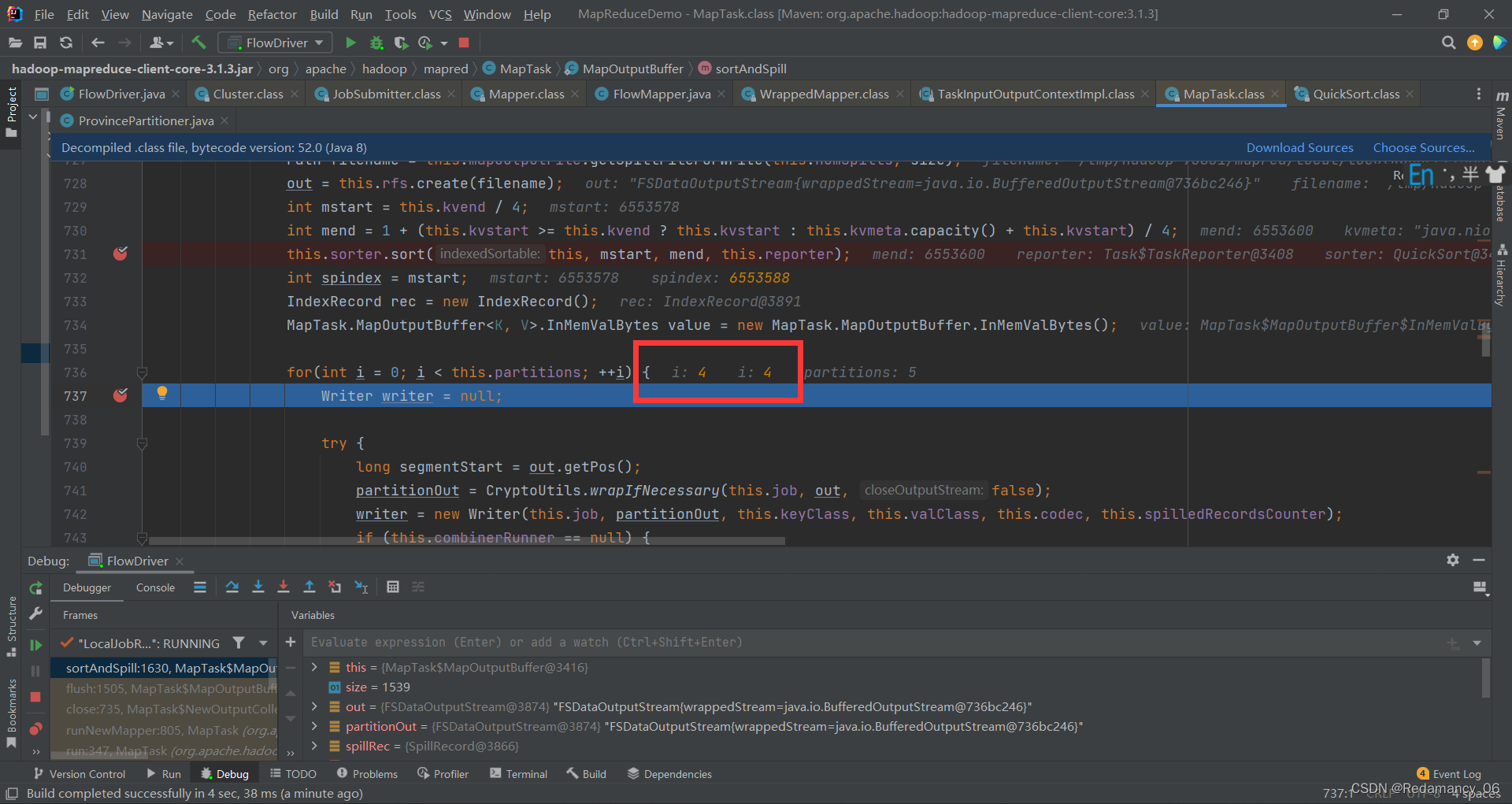This screenshot has height=804, width=1512.
Task: Expand the 'partitionOut' variable node
Action: [x=314, y=726]
